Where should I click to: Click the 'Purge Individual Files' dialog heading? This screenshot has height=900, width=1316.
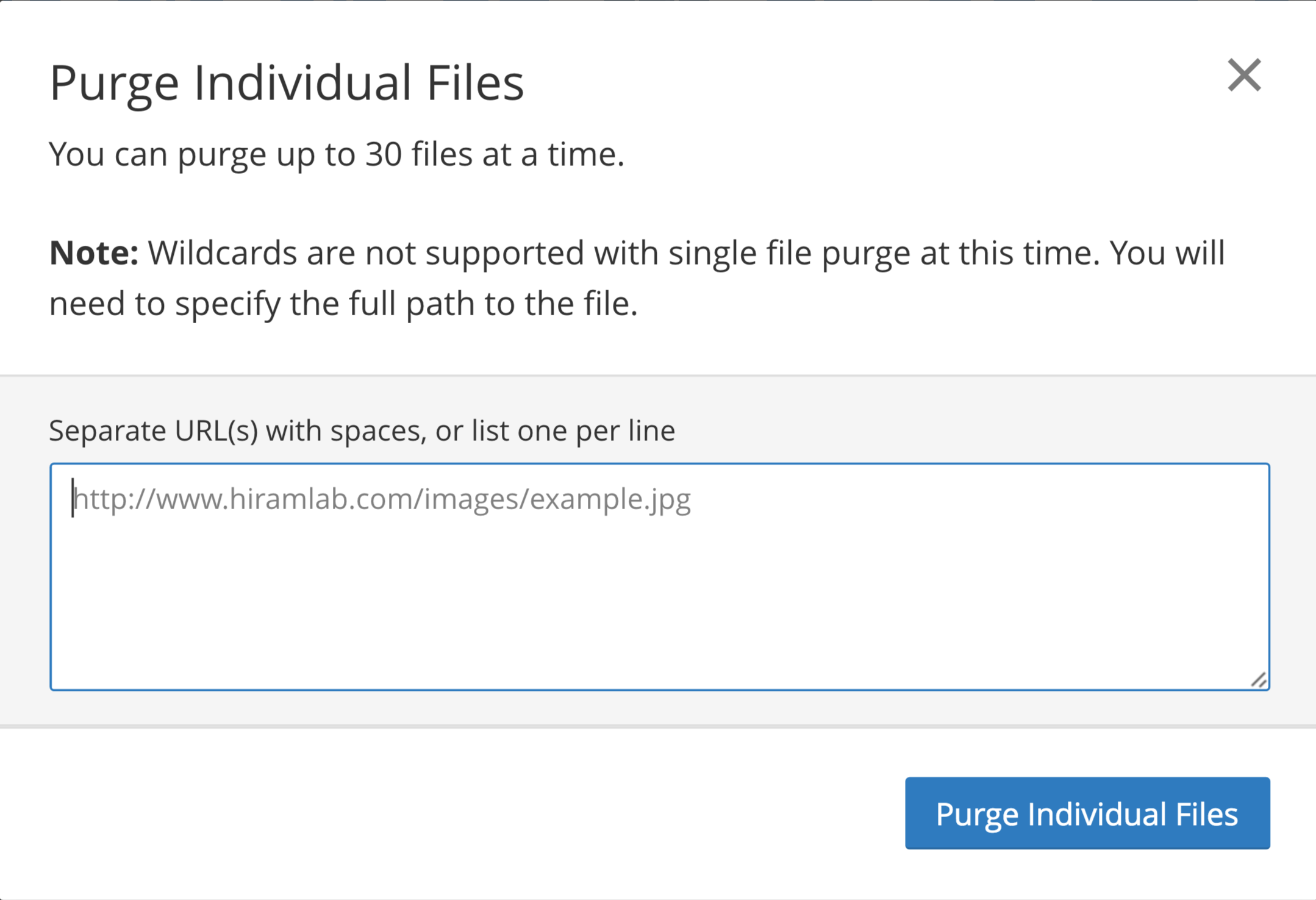click(287, 82)
